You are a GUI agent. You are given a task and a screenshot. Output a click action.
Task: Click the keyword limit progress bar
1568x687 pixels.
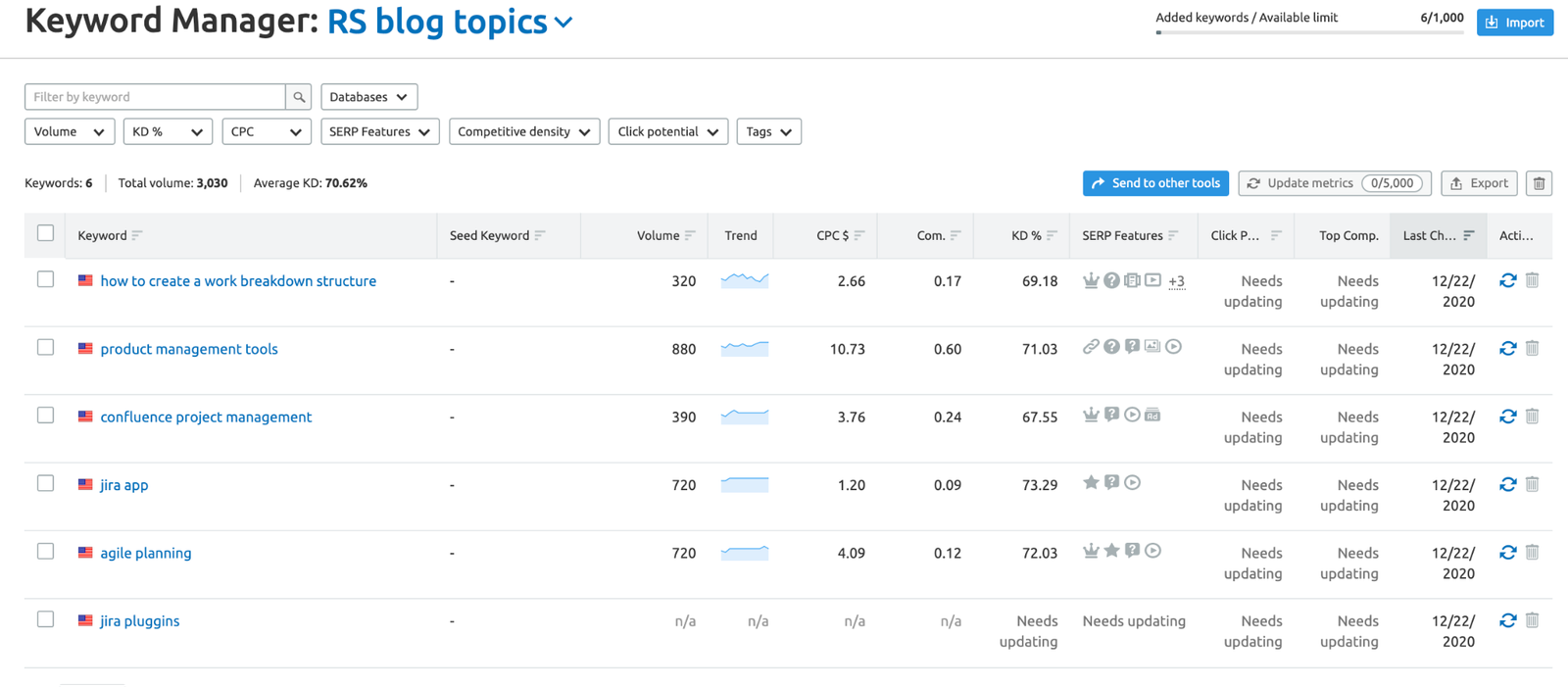[x=1309, y=32]
